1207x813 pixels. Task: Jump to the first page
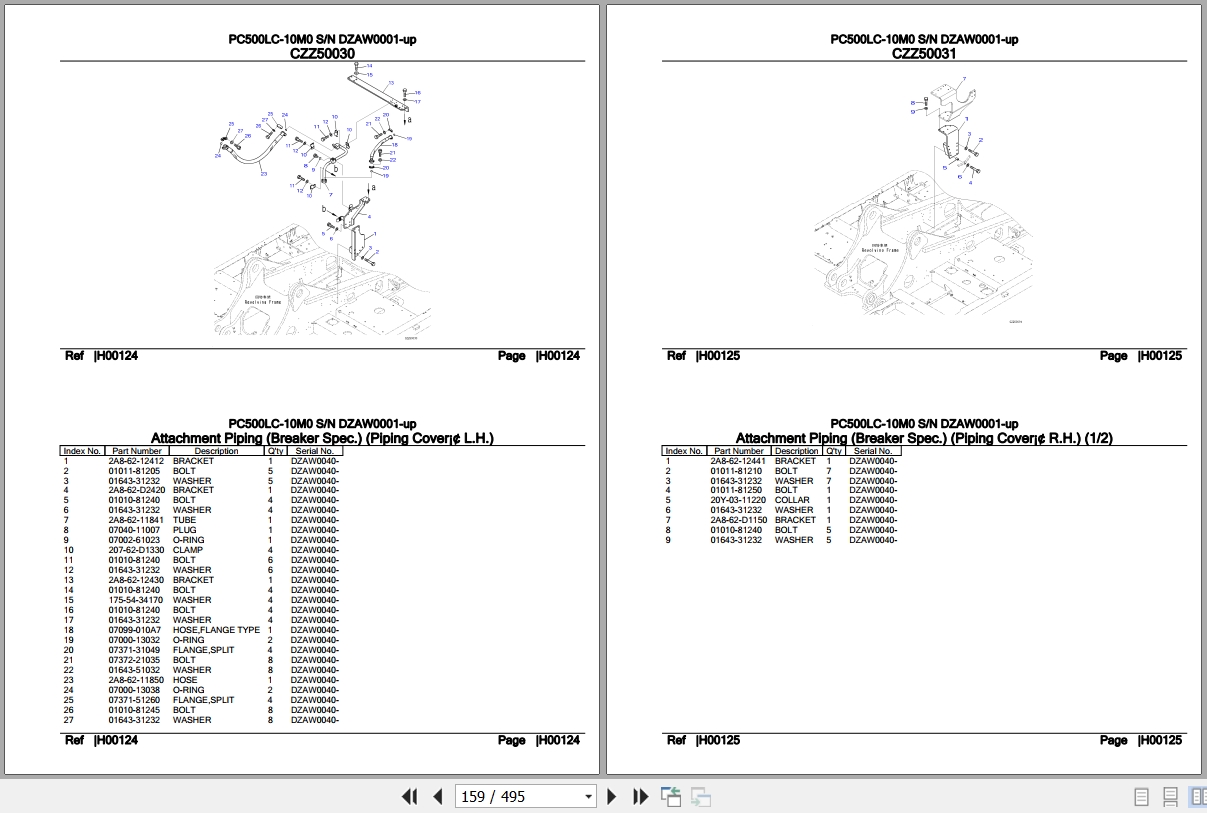click(x=409, y=797)
